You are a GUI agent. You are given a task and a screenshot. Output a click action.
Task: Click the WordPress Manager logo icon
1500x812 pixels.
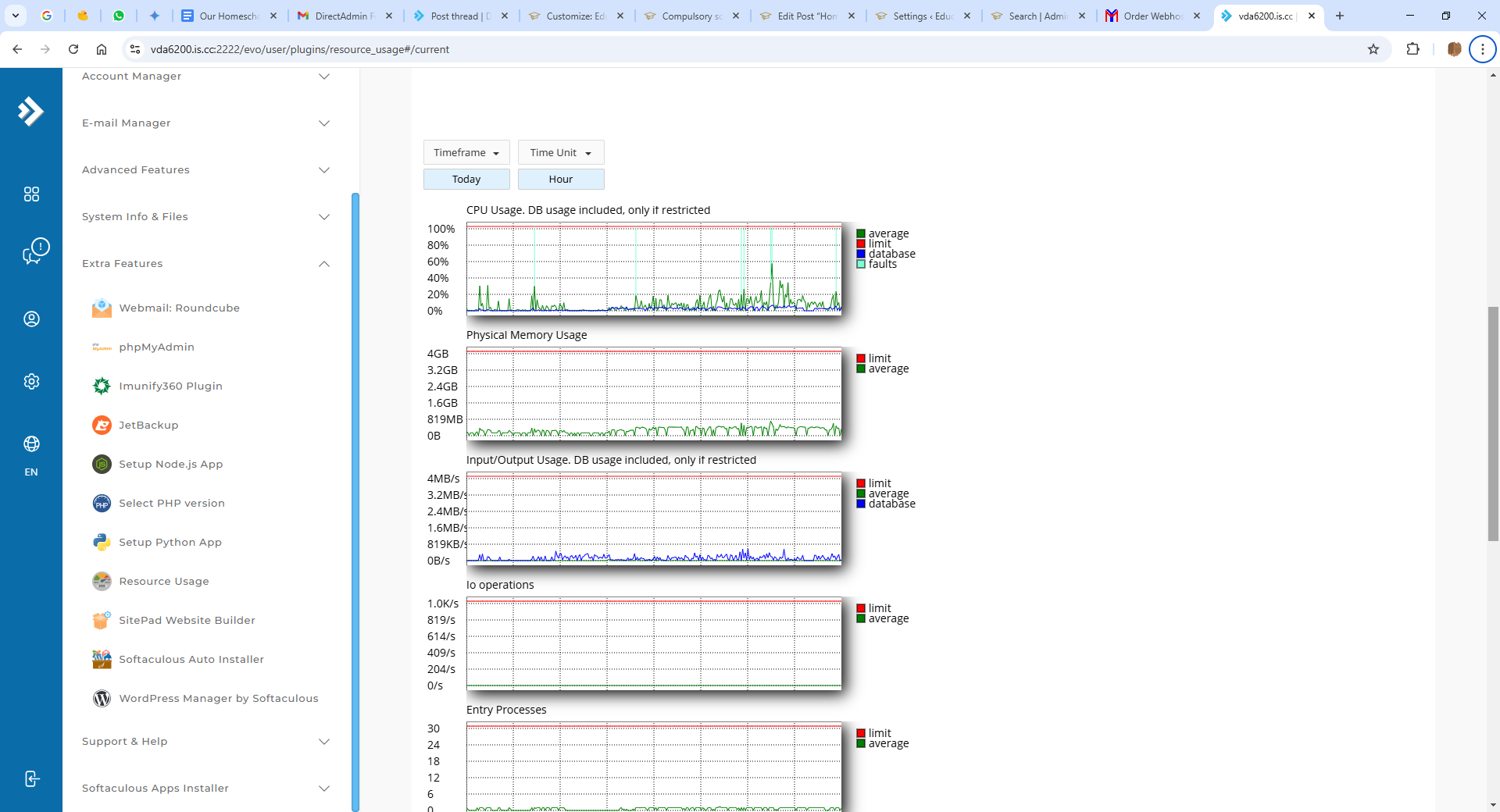pyautogui.click(x=102, y=699)
